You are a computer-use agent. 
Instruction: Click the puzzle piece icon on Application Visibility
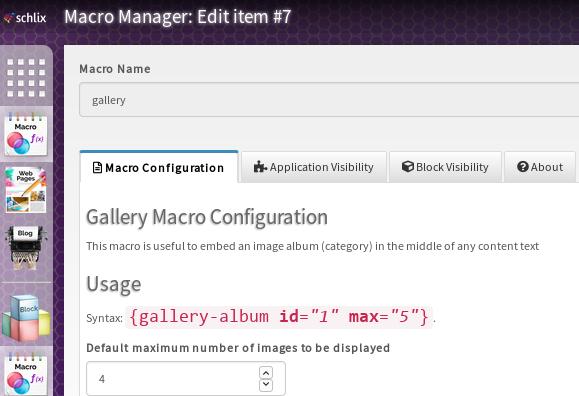(x=260, y=167)
